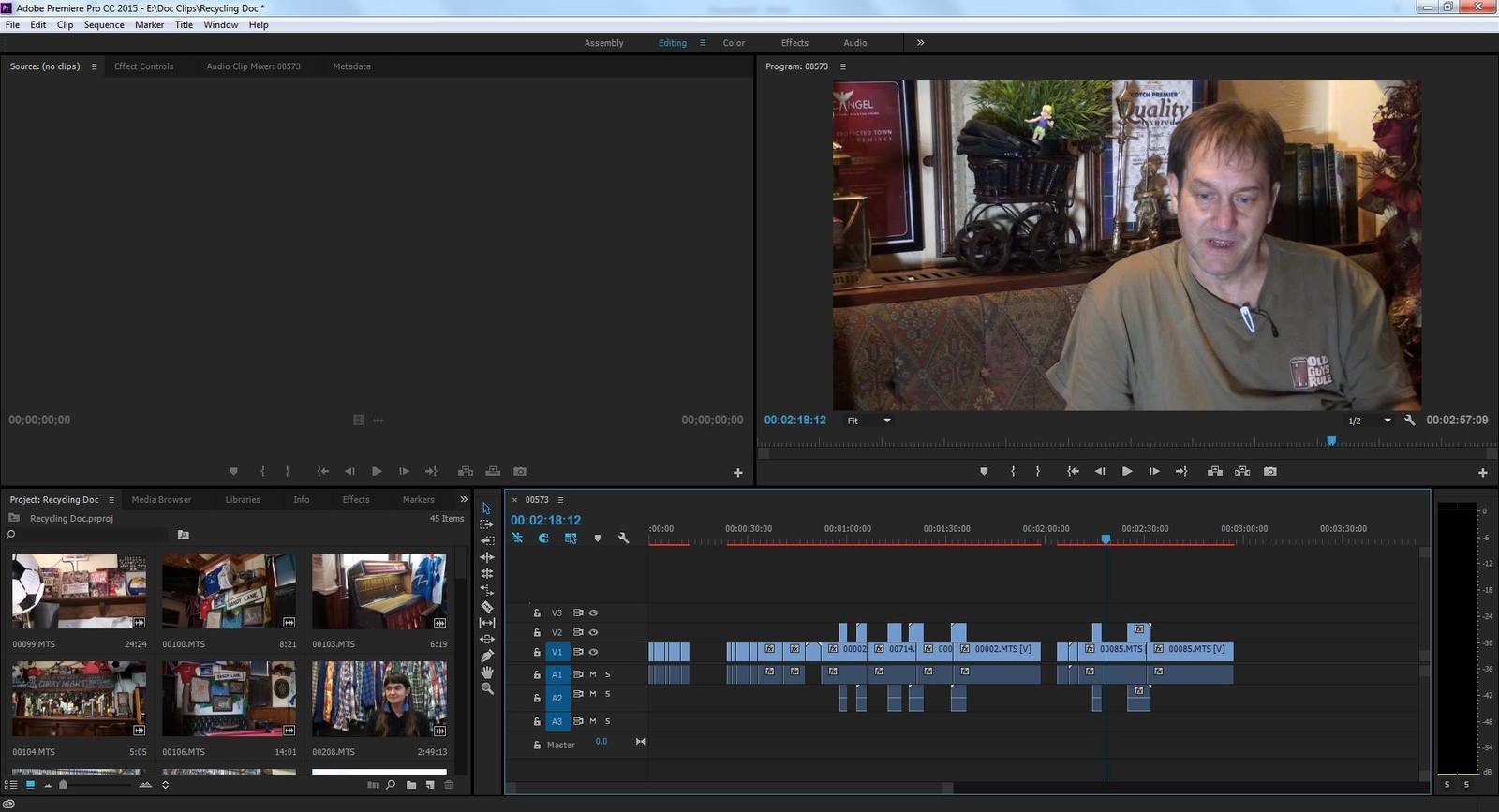This screenshot has height=812, width=1499.
Task: Click Export Frame camera in Program monitor
Action: click(1270, 472)
